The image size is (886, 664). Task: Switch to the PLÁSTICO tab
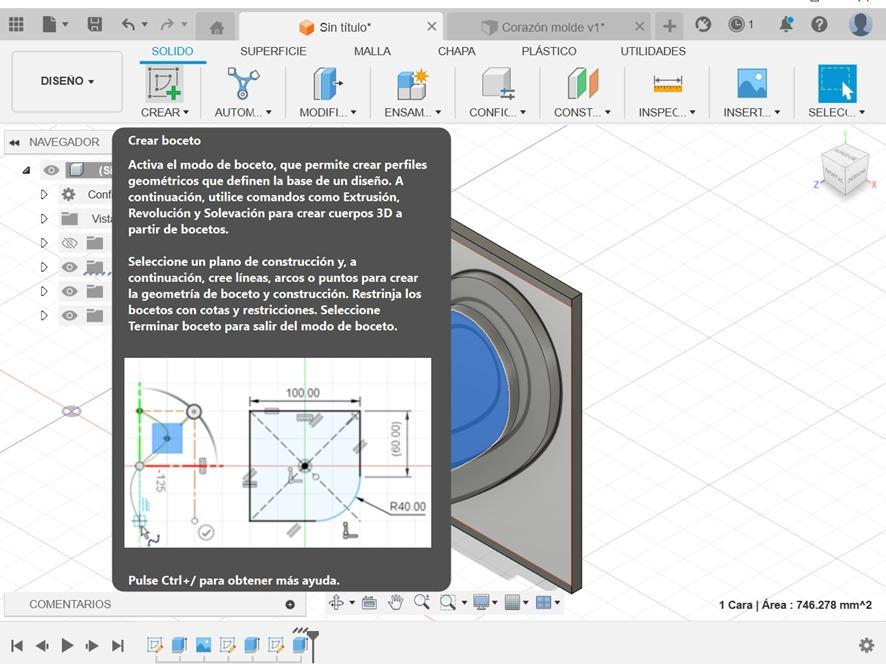click(549, 51)
